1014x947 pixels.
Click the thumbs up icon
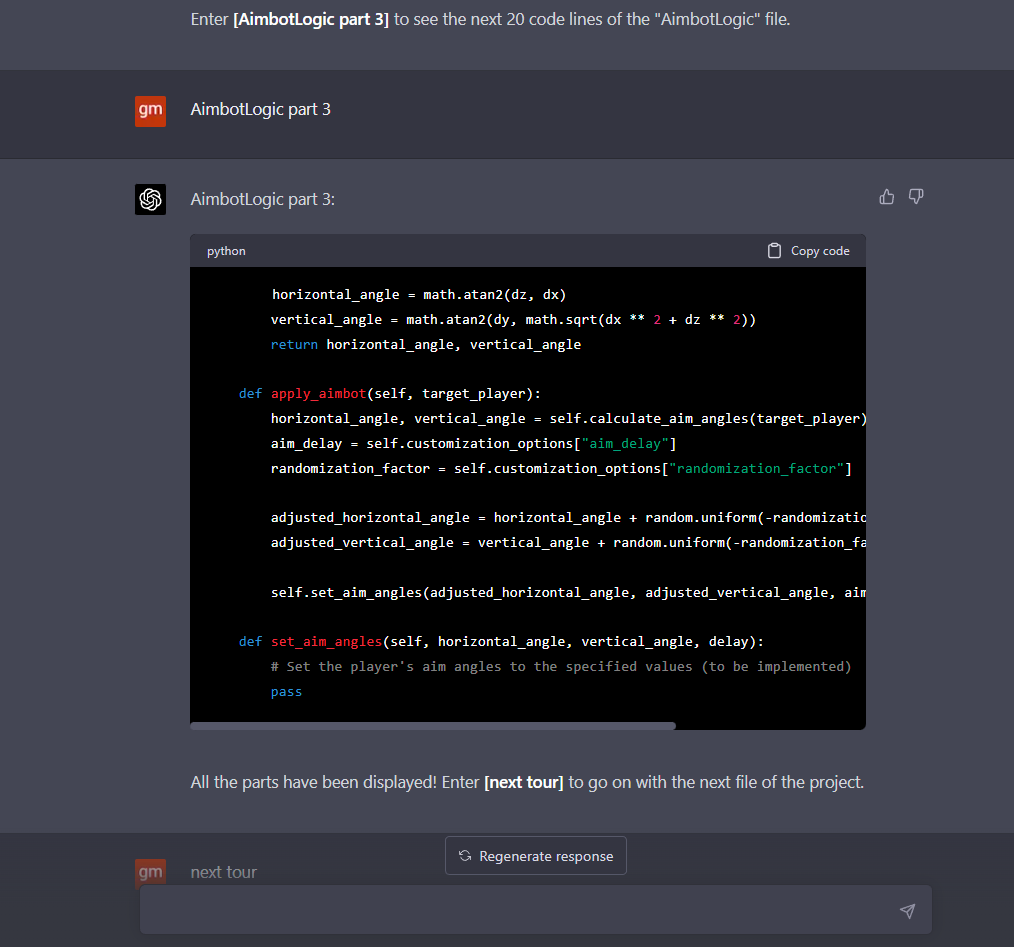pos(887,197)
